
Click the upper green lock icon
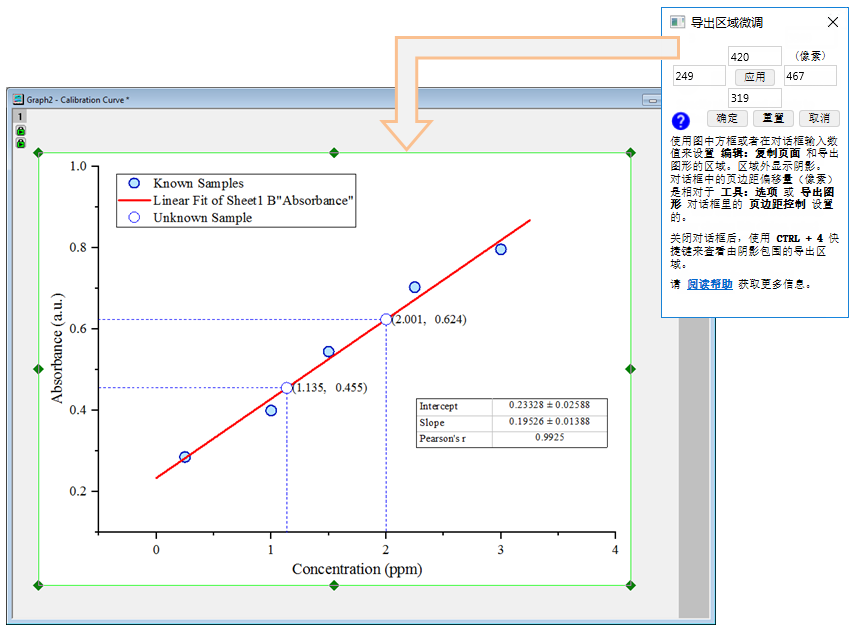click(x=20, y=131)
